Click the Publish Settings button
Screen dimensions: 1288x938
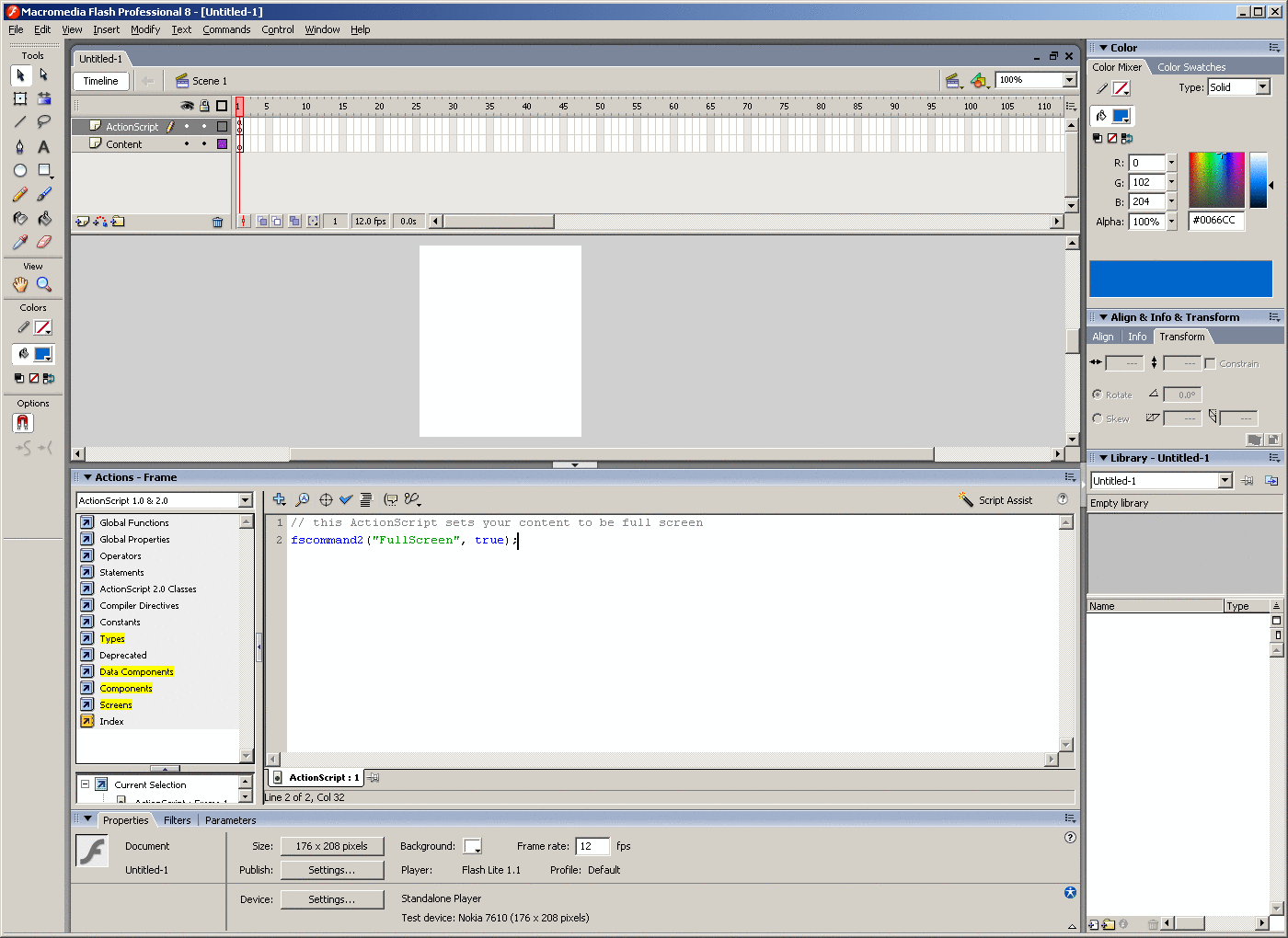tap(331, 870)
